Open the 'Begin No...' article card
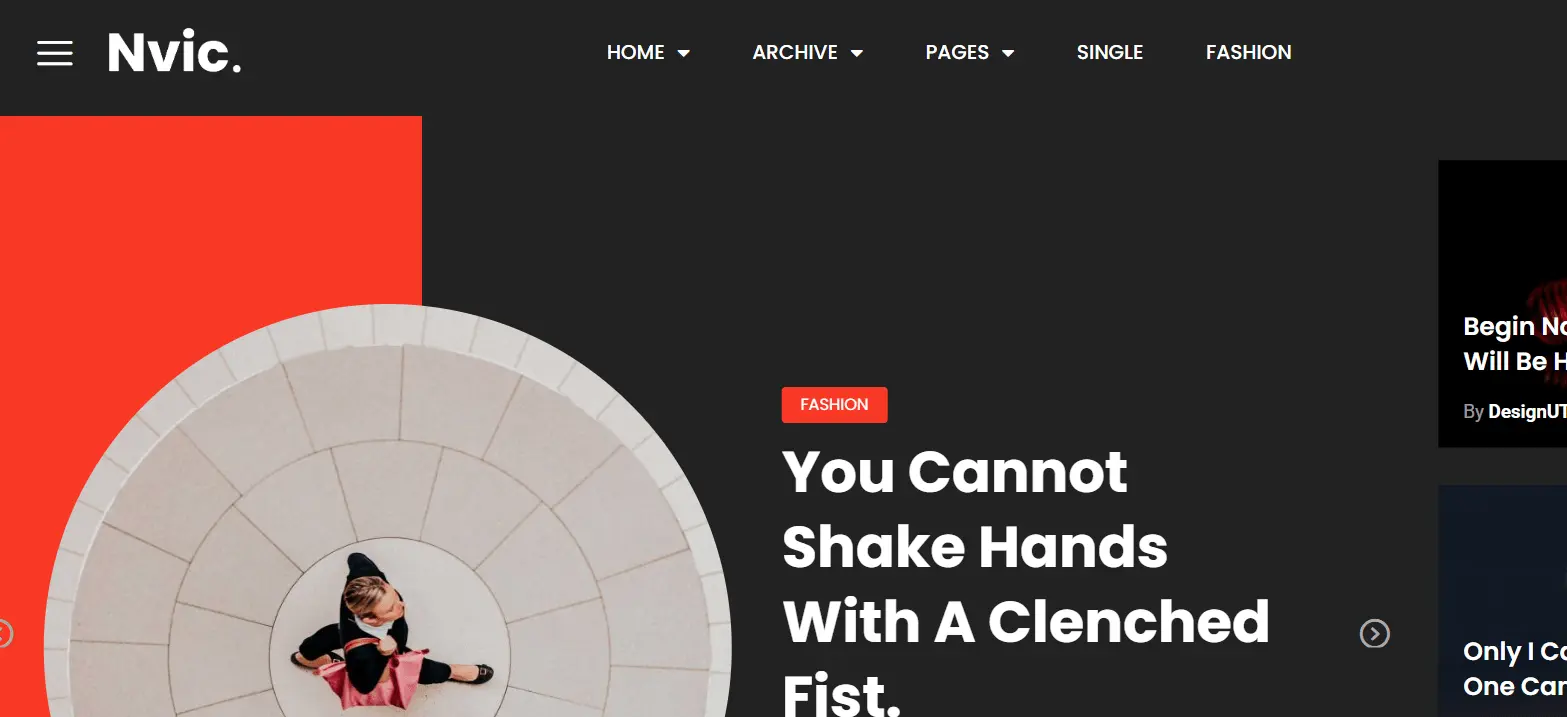The width and height of the screenshot is (1567, 717). pos(1502,304)
